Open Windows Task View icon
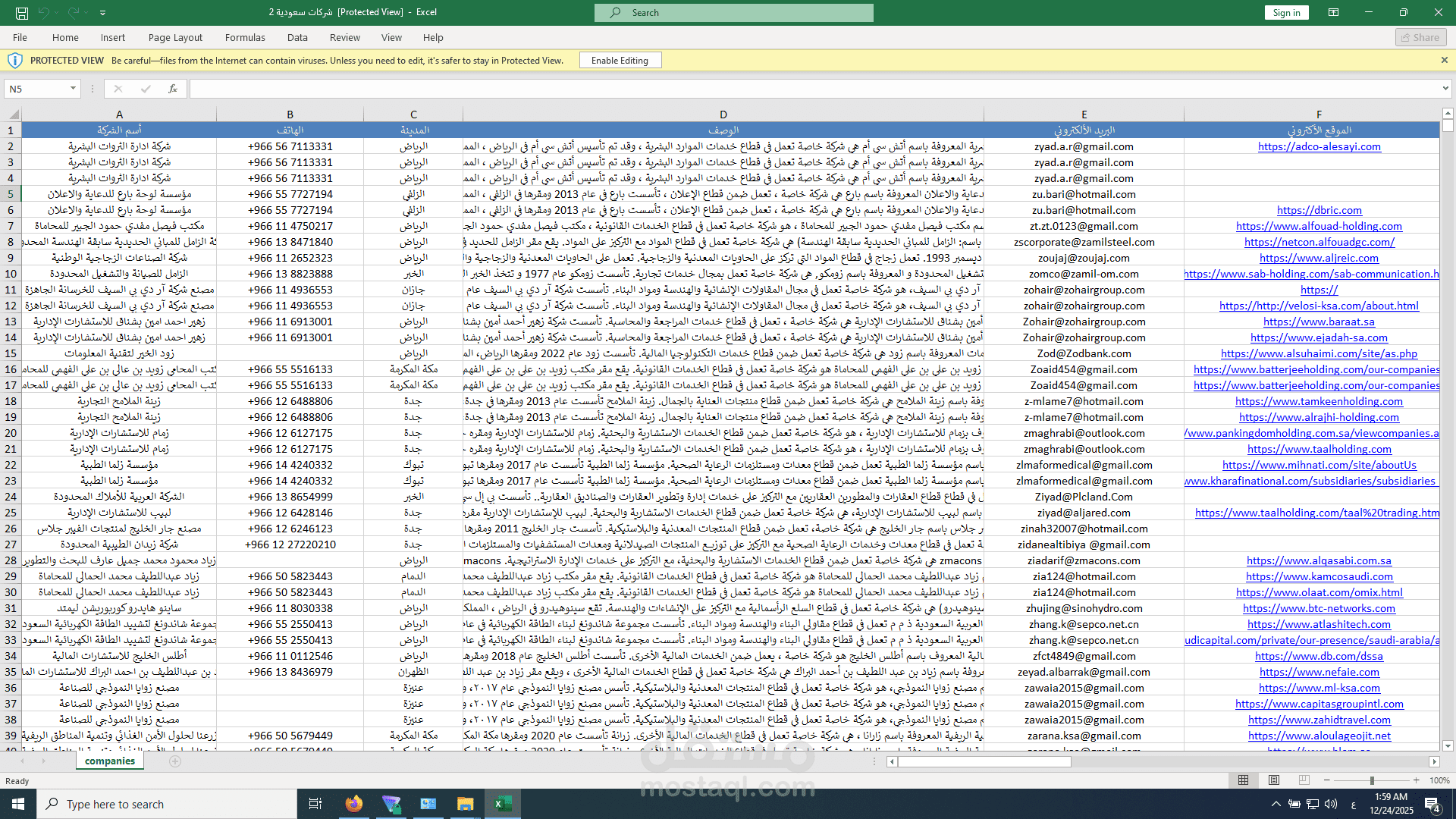The height and width of the screenshot is (819, 1456). (315, 804)
